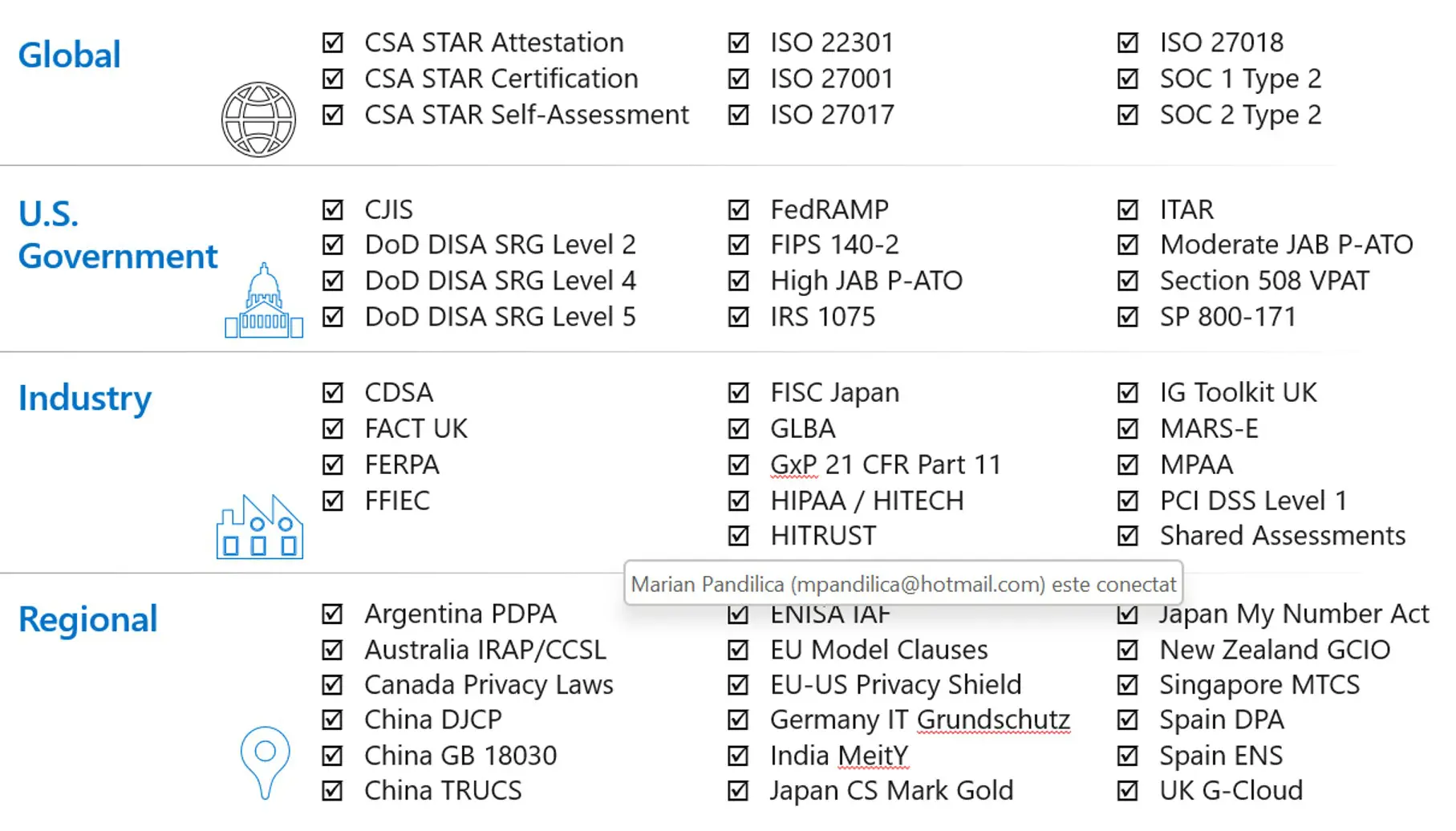
Task: Toggle the PCI DSS Level 1 checkbox
Action: 1128,501
